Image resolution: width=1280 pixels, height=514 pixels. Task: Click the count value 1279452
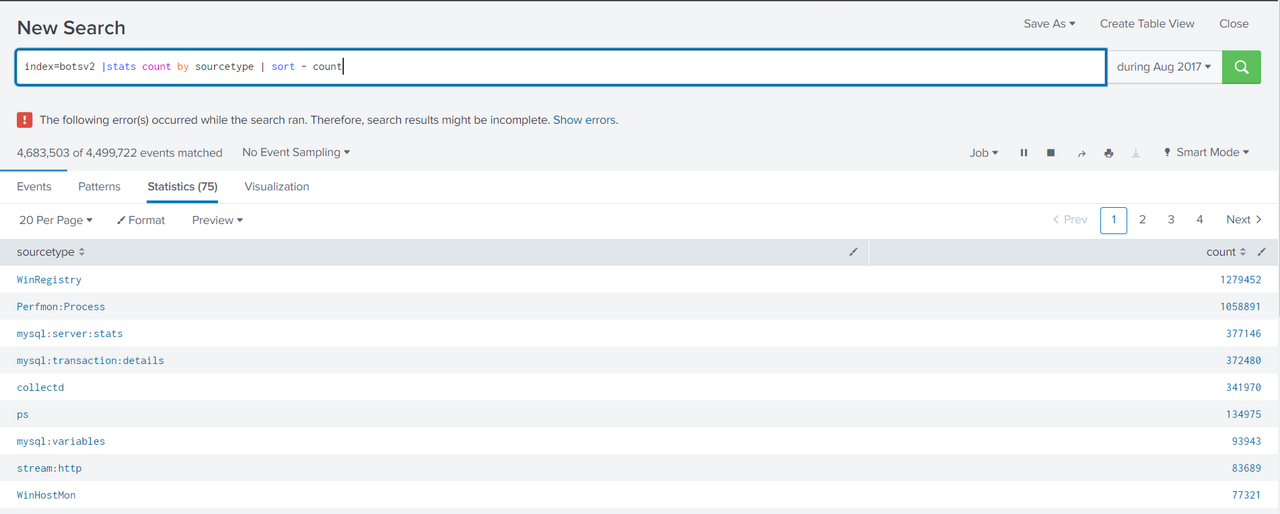(x=1240, y=280)
